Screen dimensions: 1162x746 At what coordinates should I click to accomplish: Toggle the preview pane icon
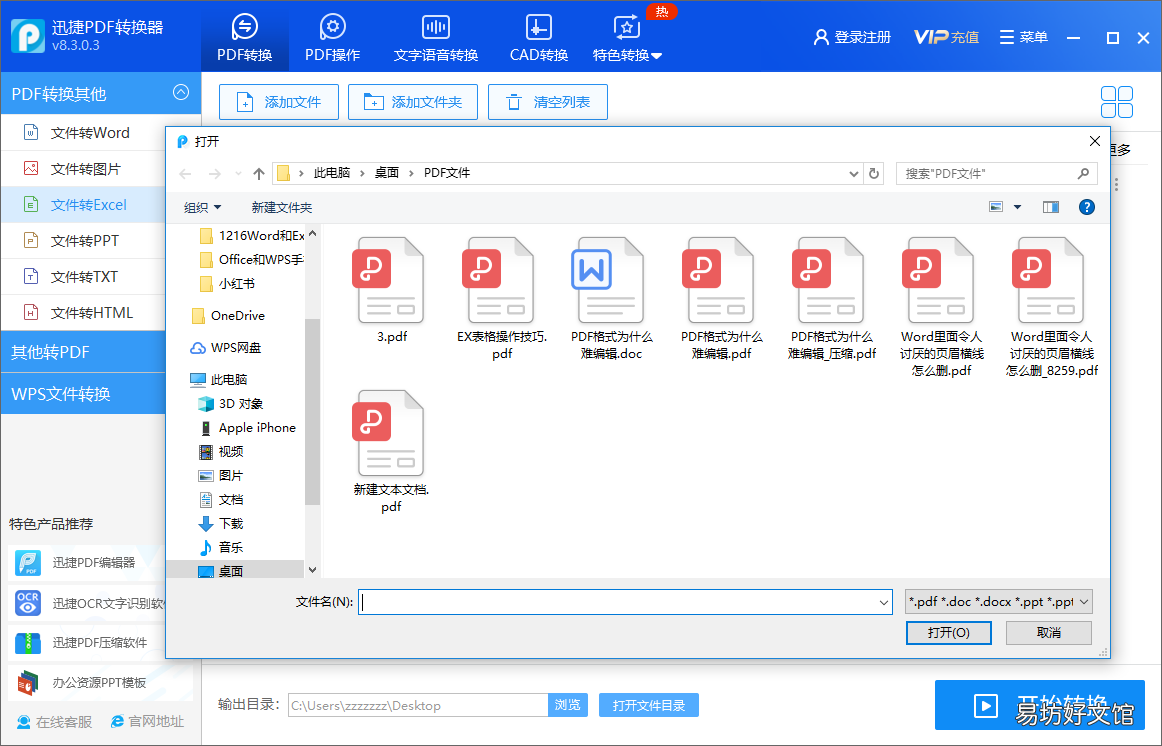(1050, 207)
